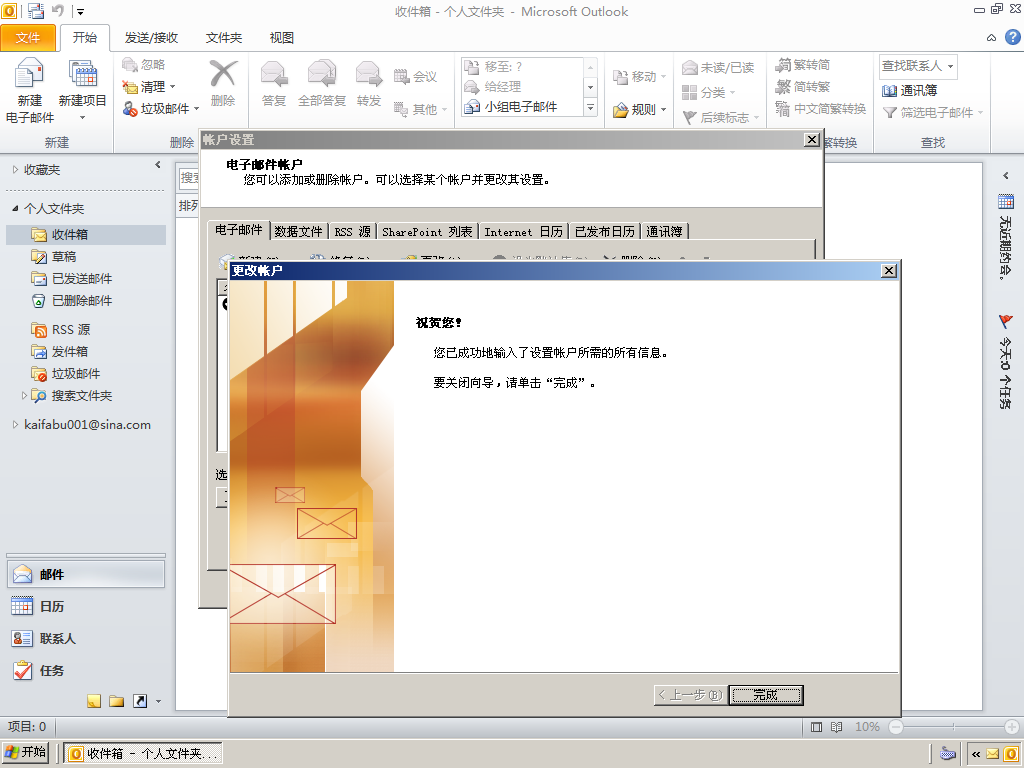
Task: Open navigation pane configure buttons dropdown
Action: [159, 701]
